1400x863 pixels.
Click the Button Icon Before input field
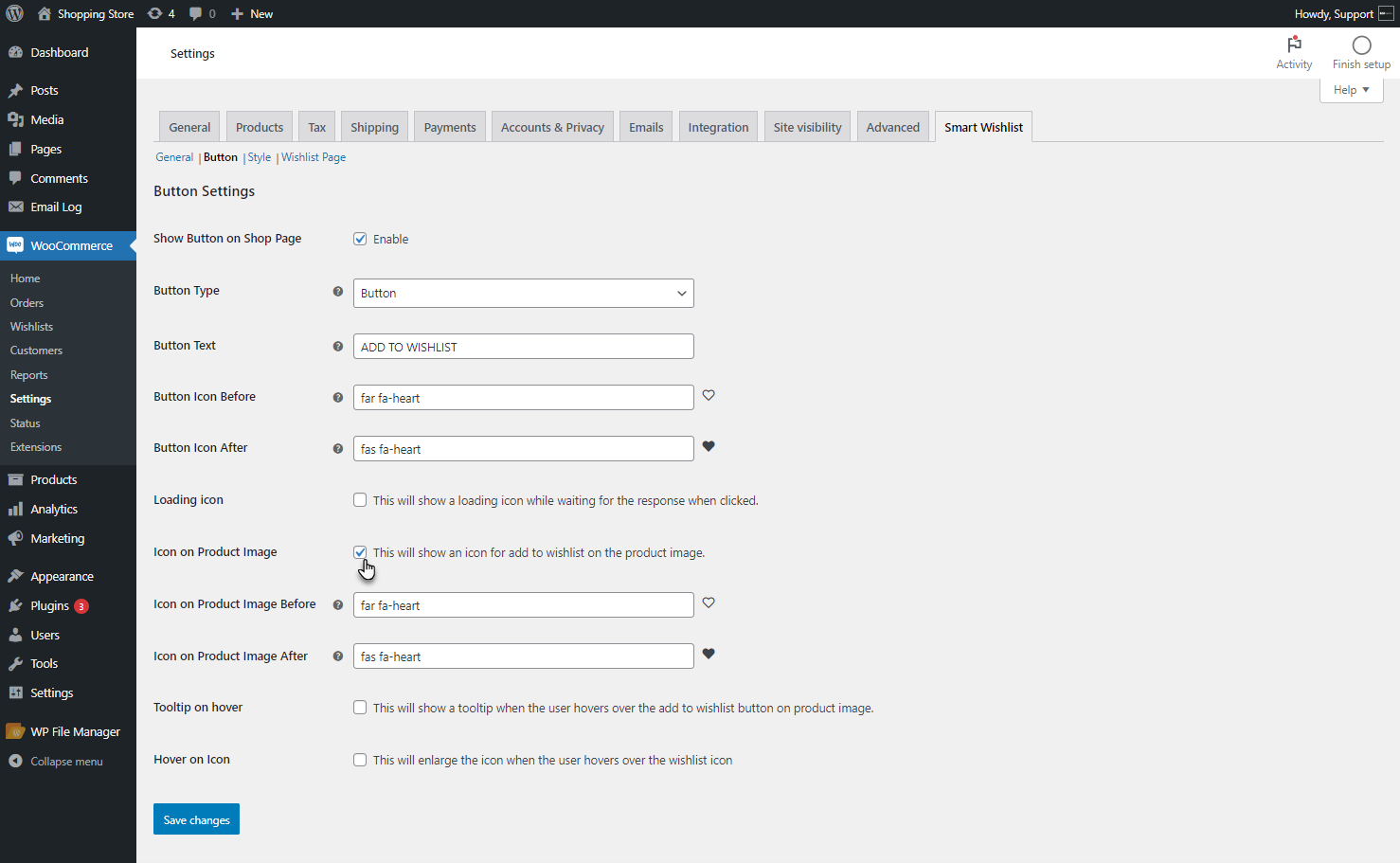[523, 398]
